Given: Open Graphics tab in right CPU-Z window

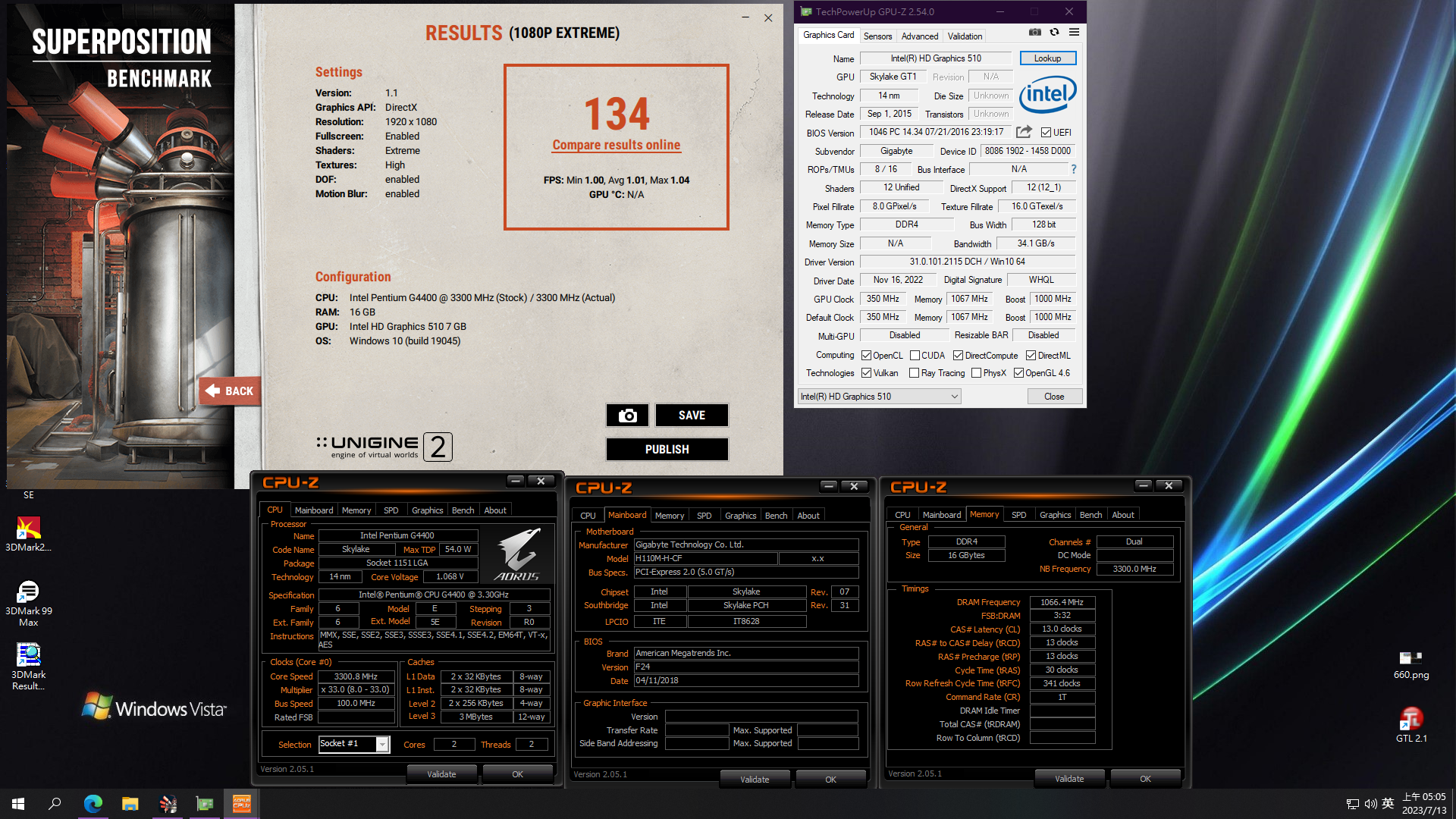Looking at the screenshot, I should click(x=1055, y=515).
